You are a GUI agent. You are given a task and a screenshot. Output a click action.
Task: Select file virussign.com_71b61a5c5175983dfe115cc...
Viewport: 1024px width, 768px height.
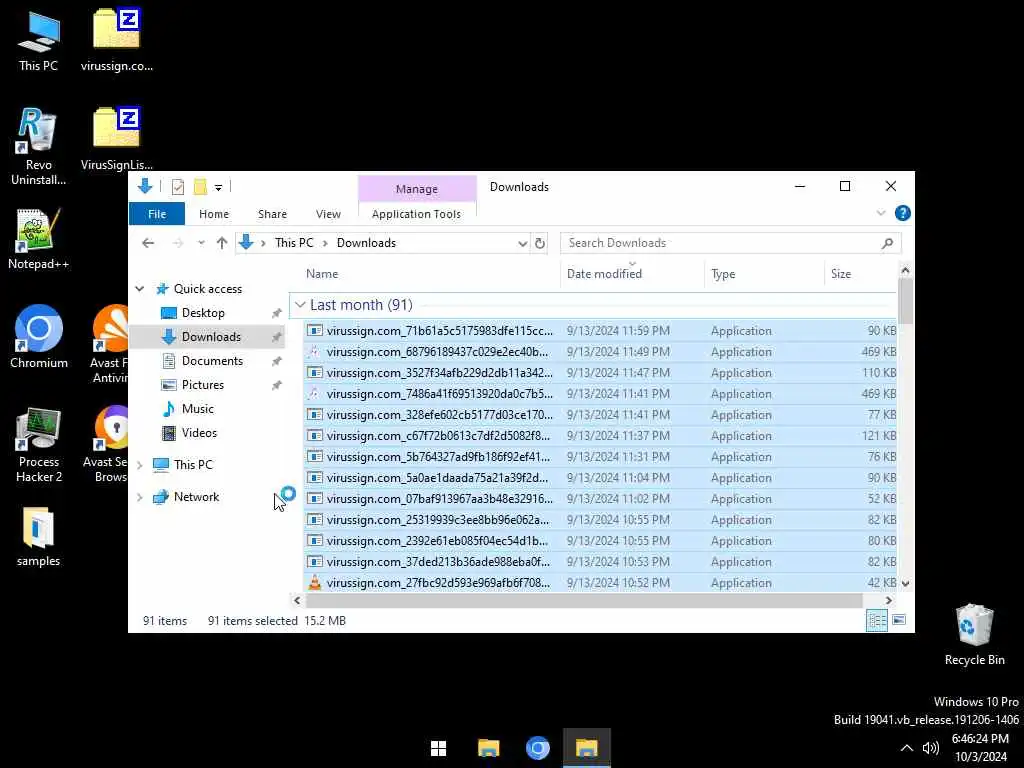pos(600,331)
